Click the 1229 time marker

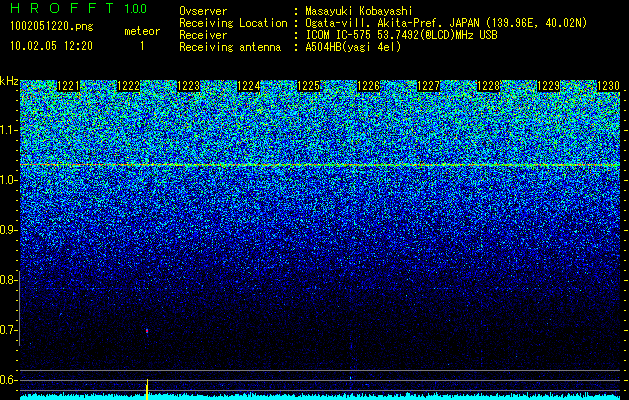[x=548, y=86]
